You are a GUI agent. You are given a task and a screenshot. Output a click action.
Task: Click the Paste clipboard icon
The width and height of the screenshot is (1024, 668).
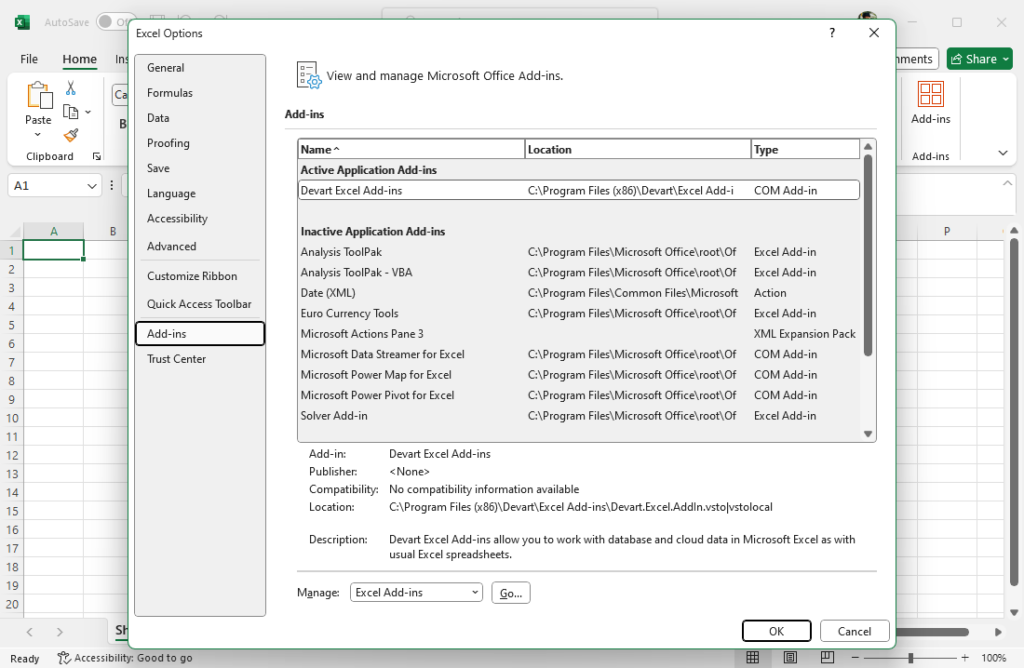point(39,95)
